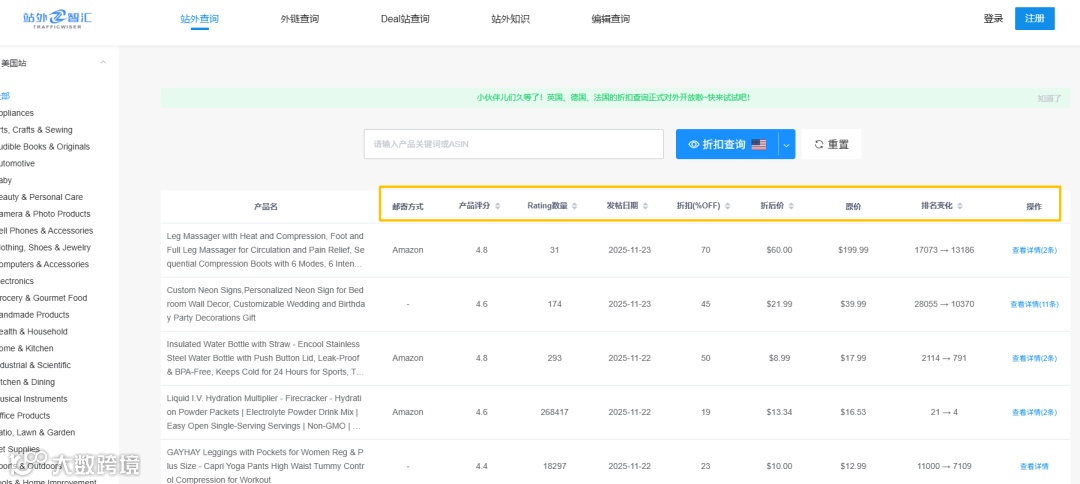Click the 重置 reset button

pos(831,145)
